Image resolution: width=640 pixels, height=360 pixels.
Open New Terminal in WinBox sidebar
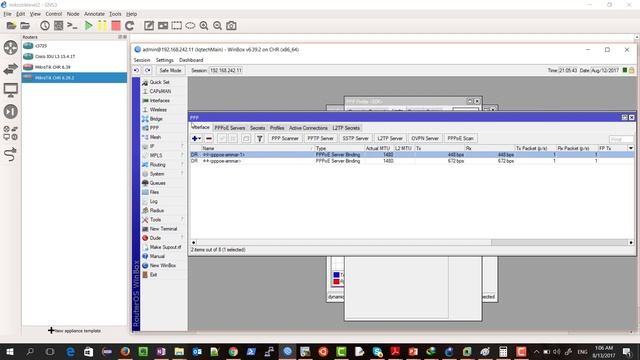[163, 229]
